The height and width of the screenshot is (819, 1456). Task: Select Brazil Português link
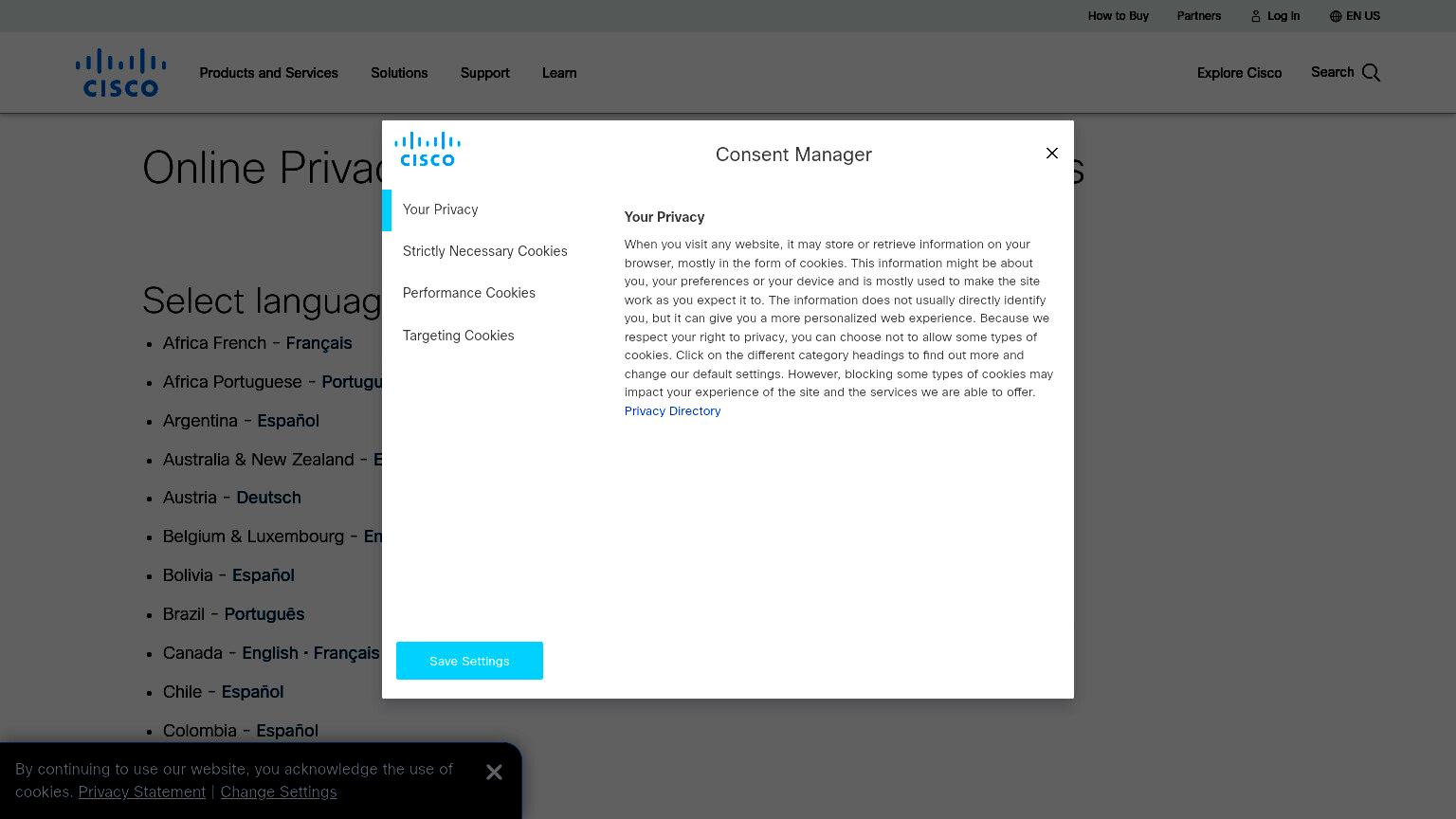click(264, 614)
